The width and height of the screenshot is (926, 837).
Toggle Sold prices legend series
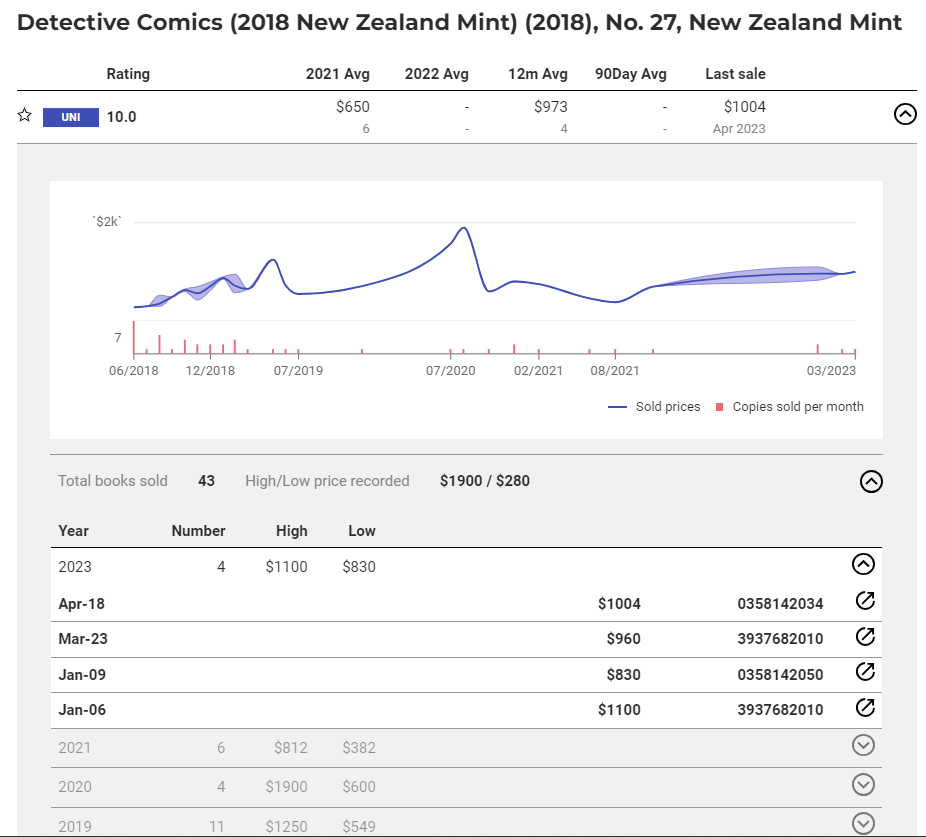(655, 407)
